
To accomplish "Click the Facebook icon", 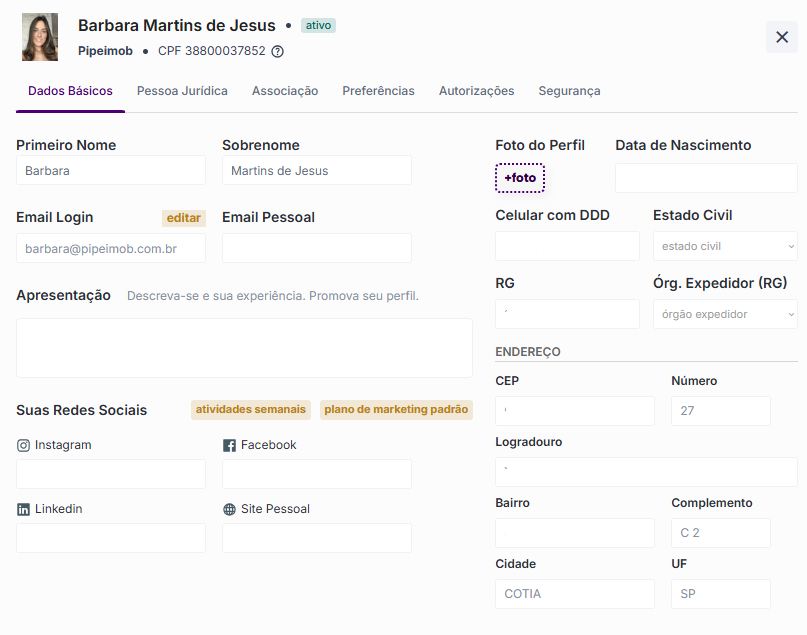I will (x=229, y=445).
